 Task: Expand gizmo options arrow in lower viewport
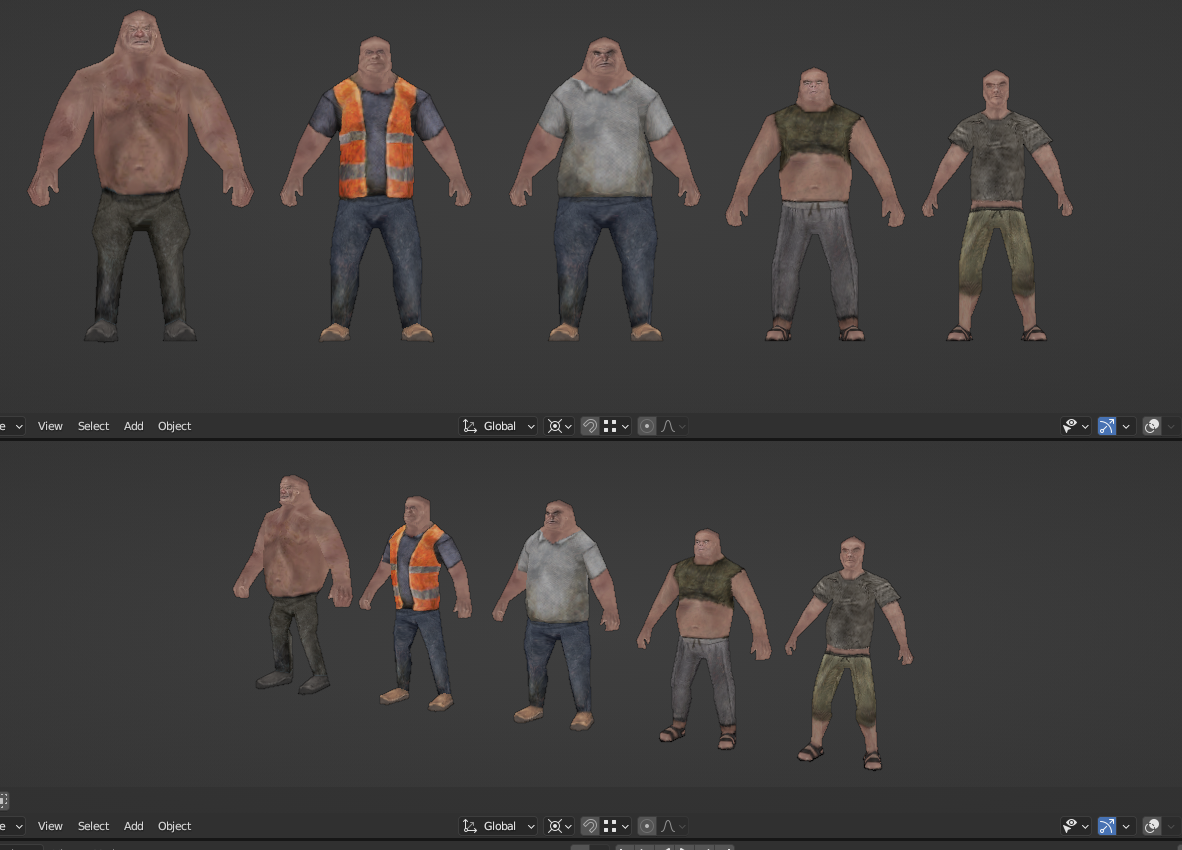click(1126, 826)
